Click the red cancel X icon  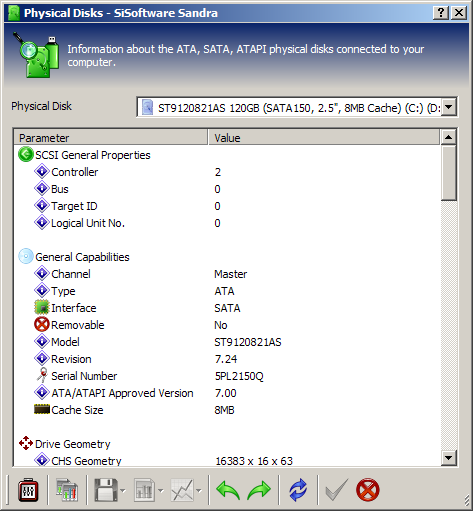coord(368,490)
